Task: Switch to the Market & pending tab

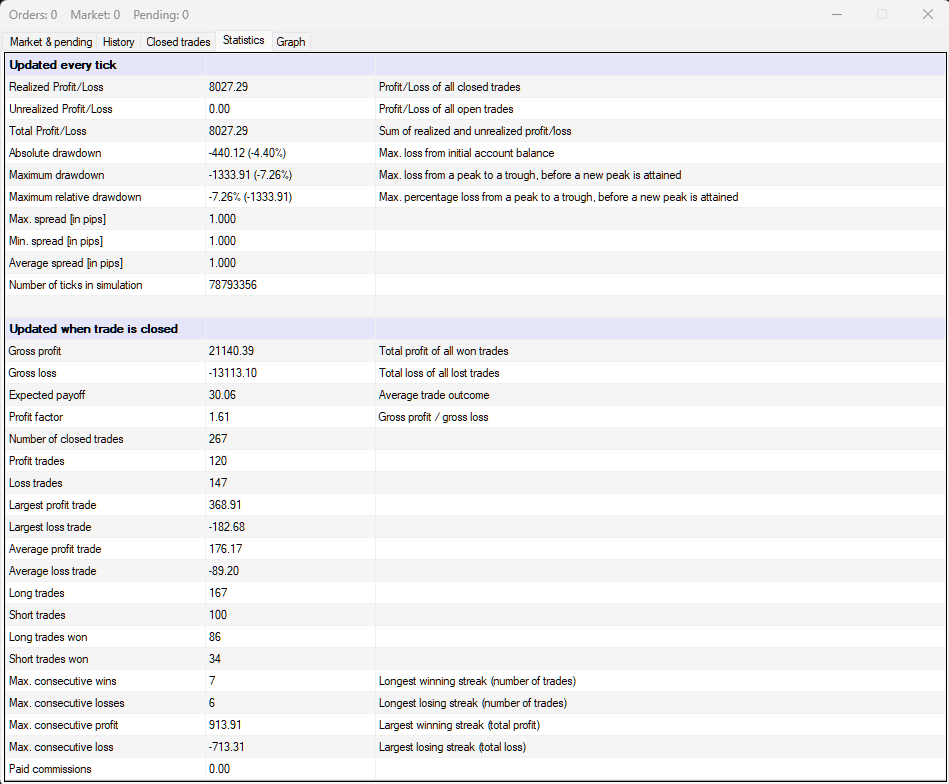Action: click(x=51, y=42)
